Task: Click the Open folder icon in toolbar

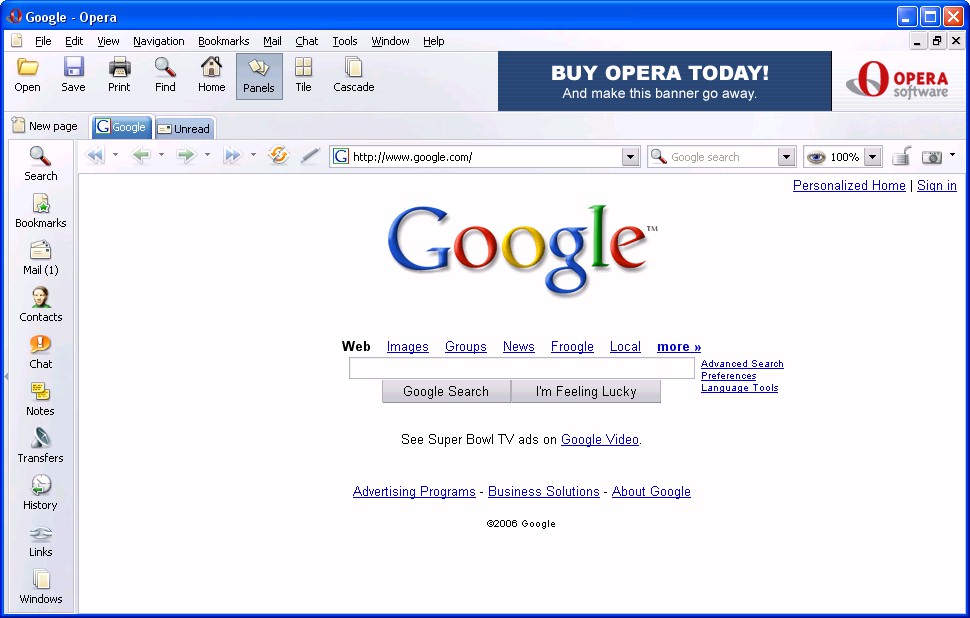Action: pyautogui.click(x=27, y=67)
